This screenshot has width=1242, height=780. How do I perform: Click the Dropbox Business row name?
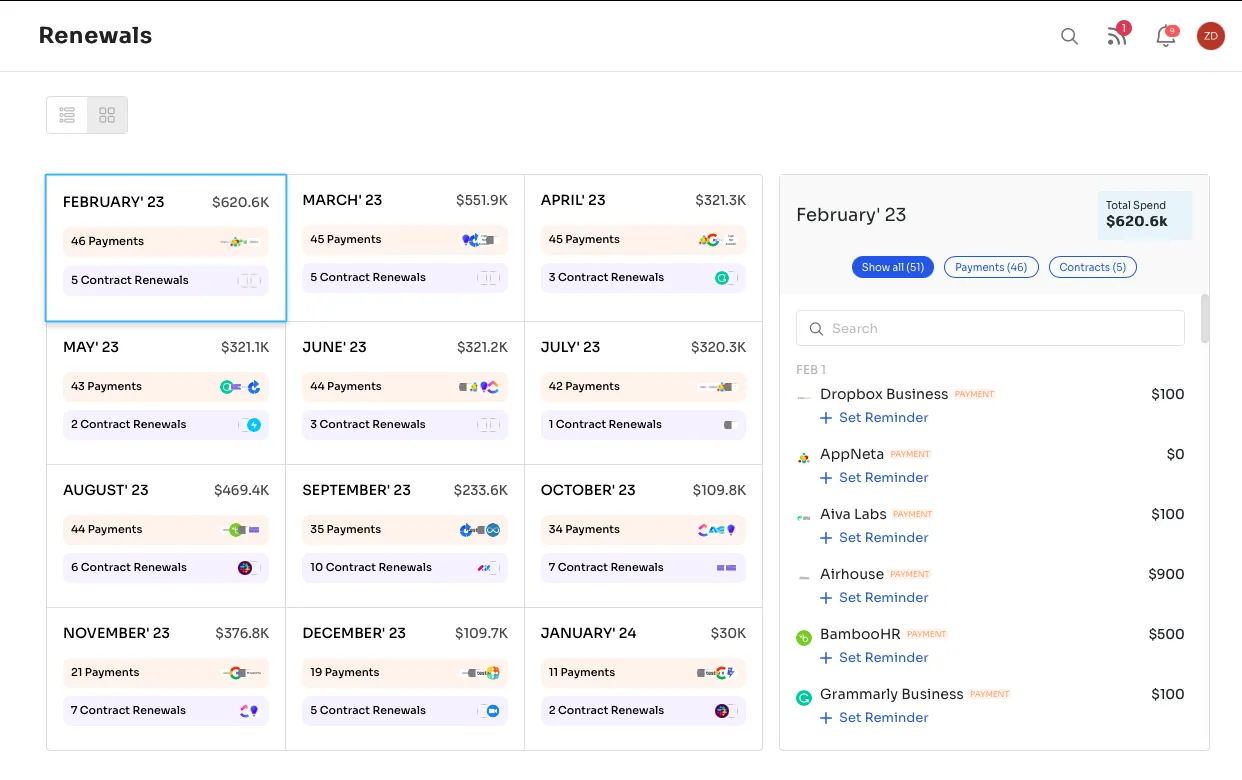[x=884, y=394]
